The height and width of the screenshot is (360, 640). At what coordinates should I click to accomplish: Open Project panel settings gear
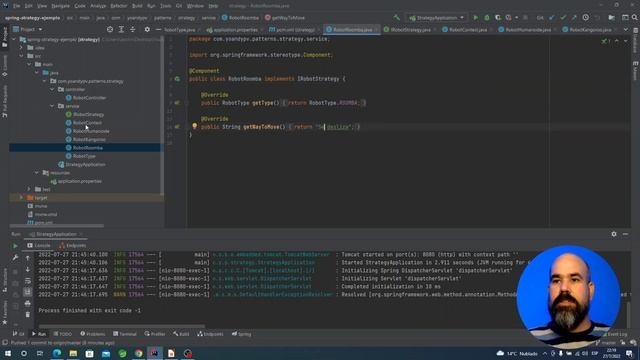[147, 29]
